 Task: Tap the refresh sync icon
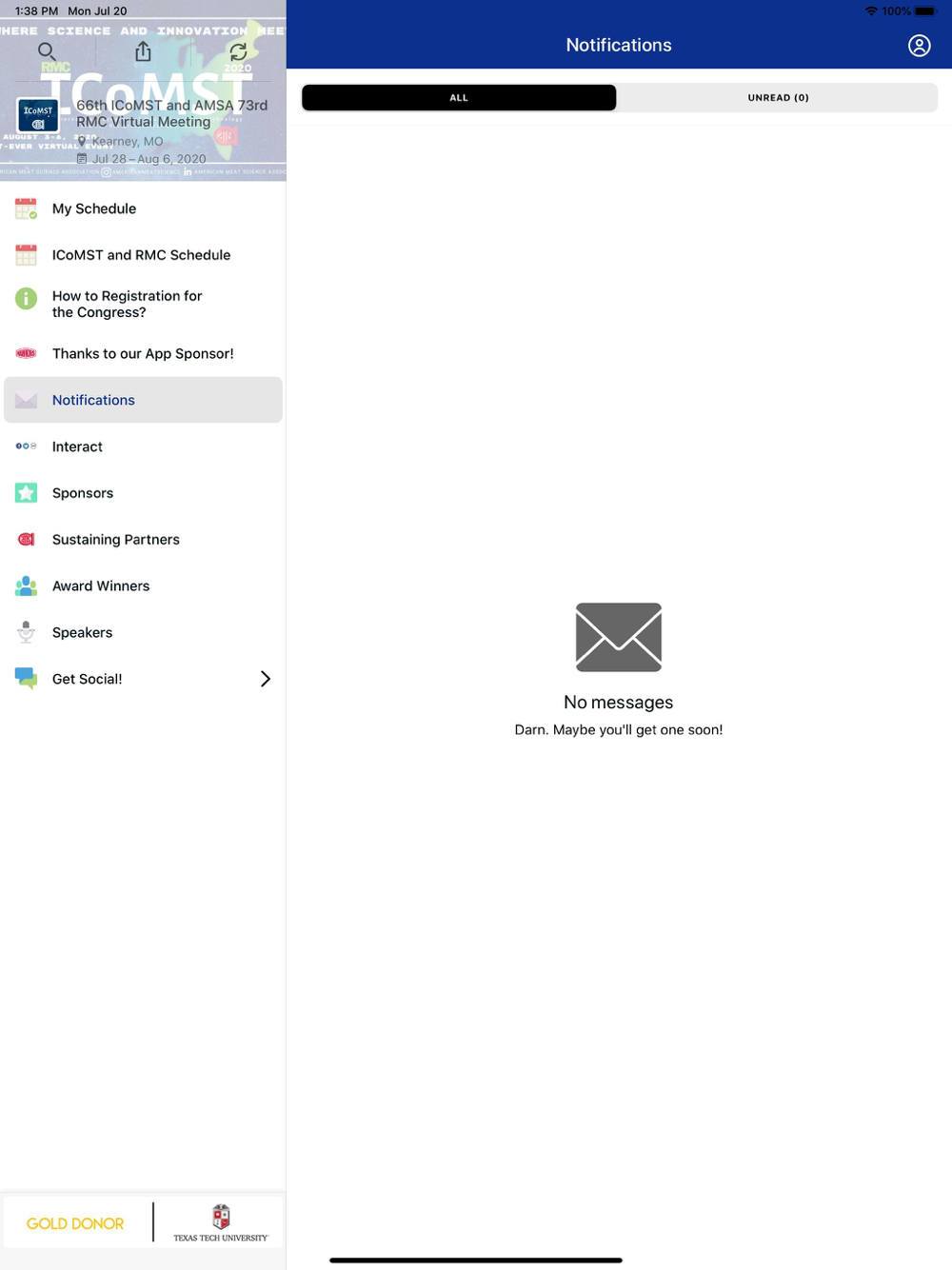tap(238, 51)
